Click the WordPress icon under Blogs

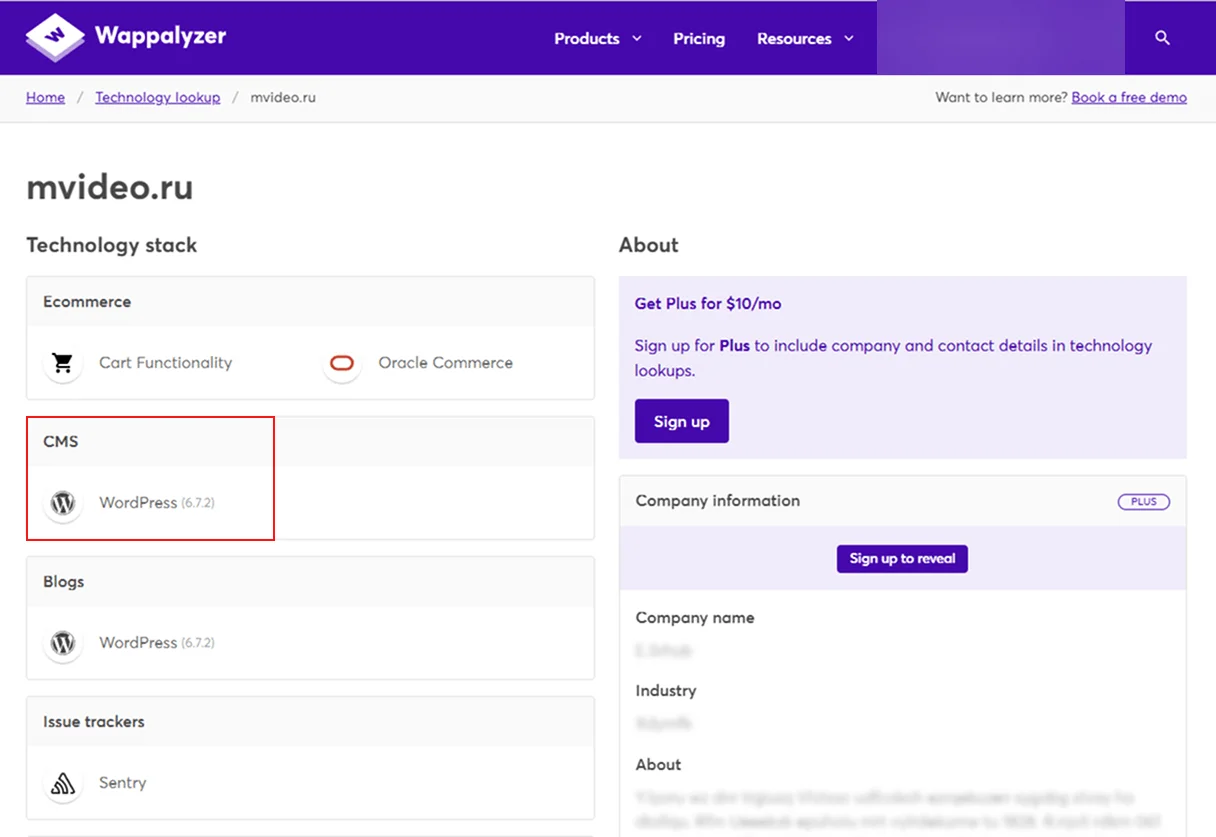63,643
